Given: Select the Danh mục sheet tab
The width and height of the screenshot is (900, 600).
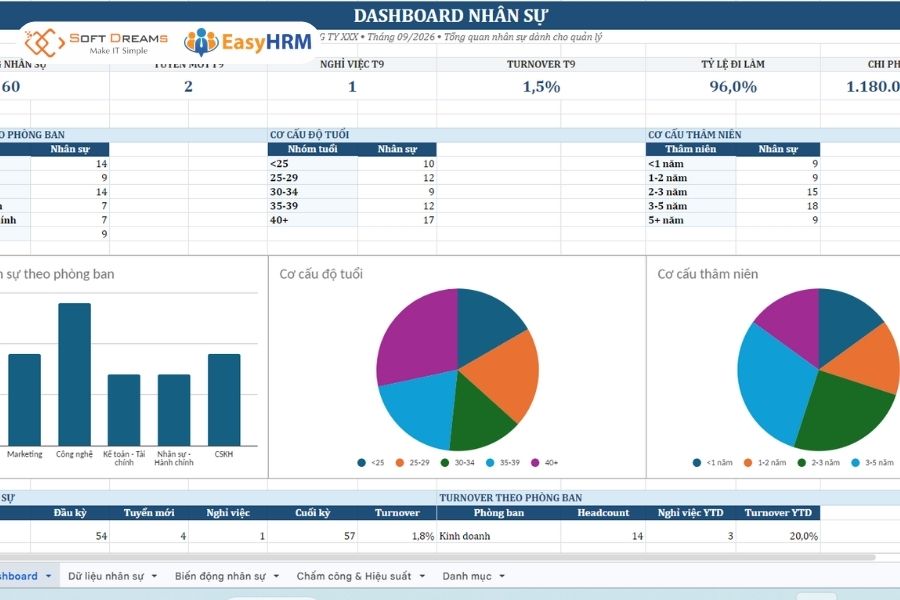Looking at the screenshot, I should [x=467, y=576].
